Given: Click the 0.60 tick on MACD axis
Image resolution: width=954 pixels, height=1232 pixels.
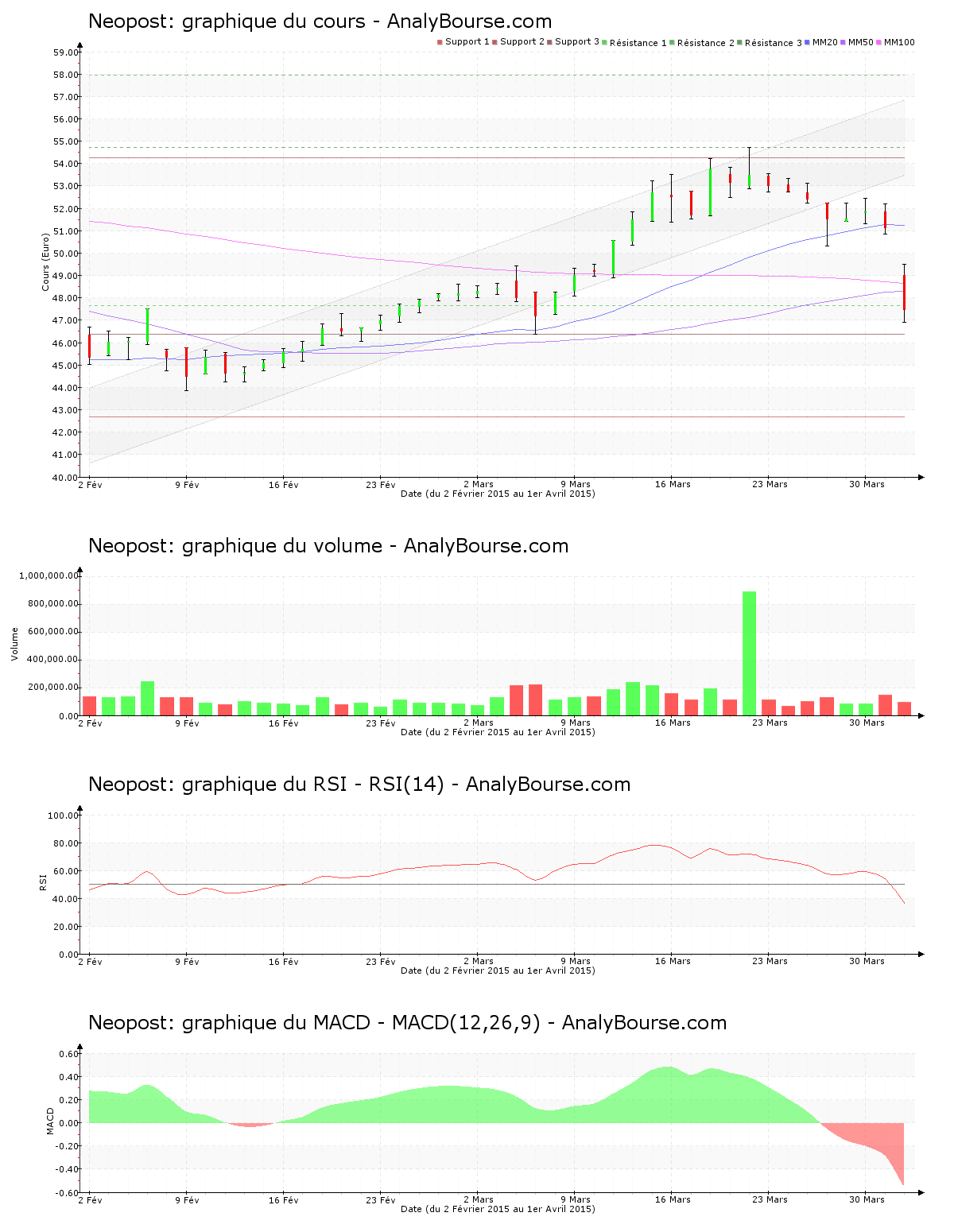Looking at the screenshot, I should 68,1054.
